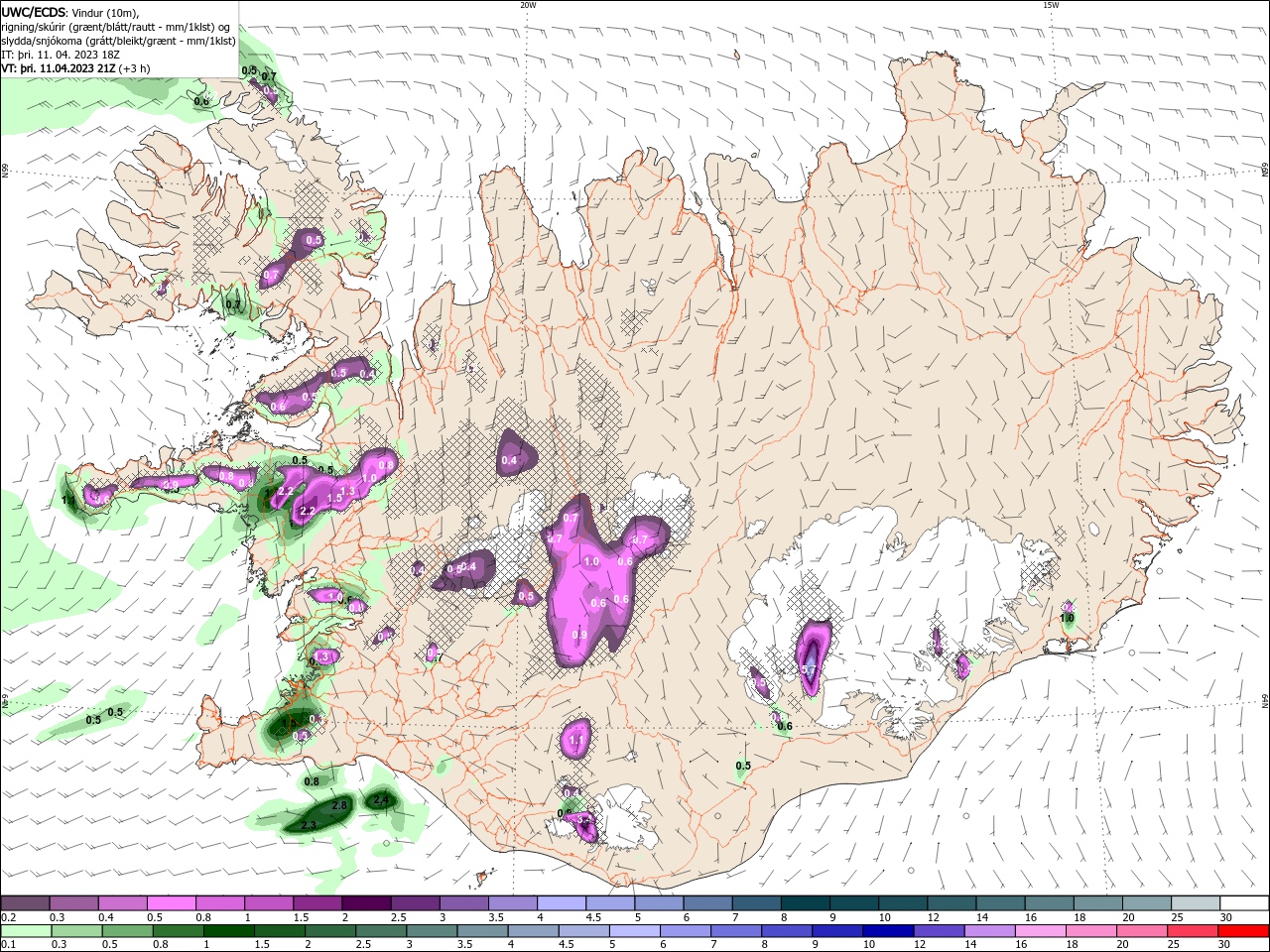
Task: Click the rain legend swatch between 2 and 2.5
Action: tap(330, 931)
